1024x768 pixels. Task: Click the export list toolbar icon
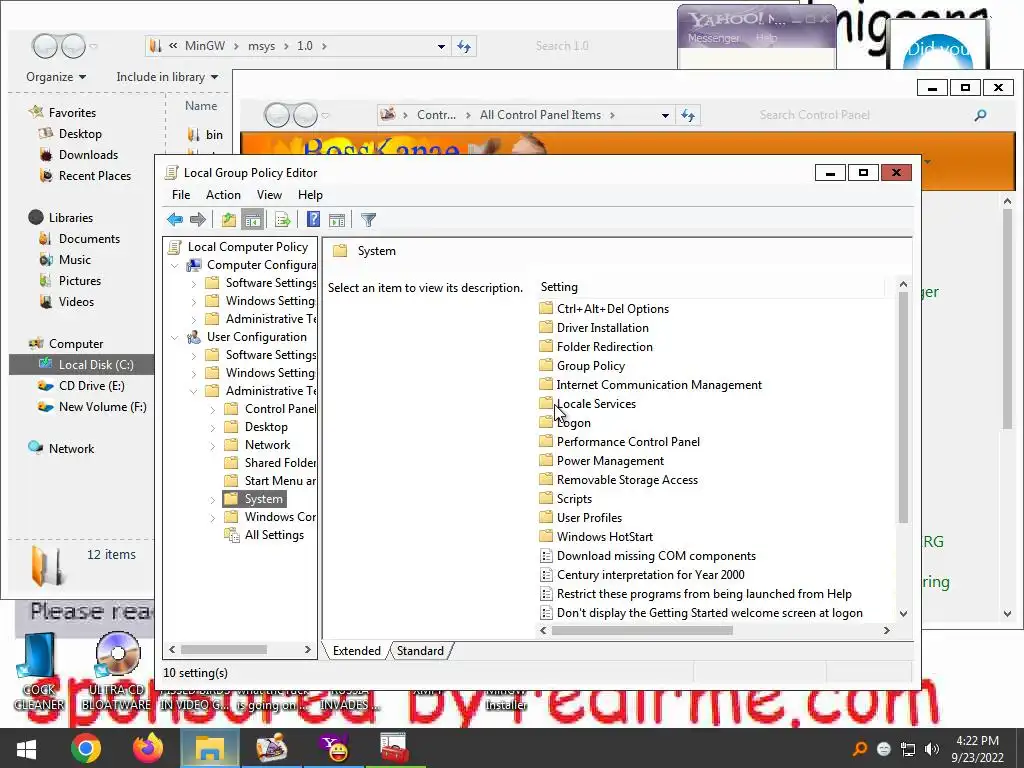(282, 220)
